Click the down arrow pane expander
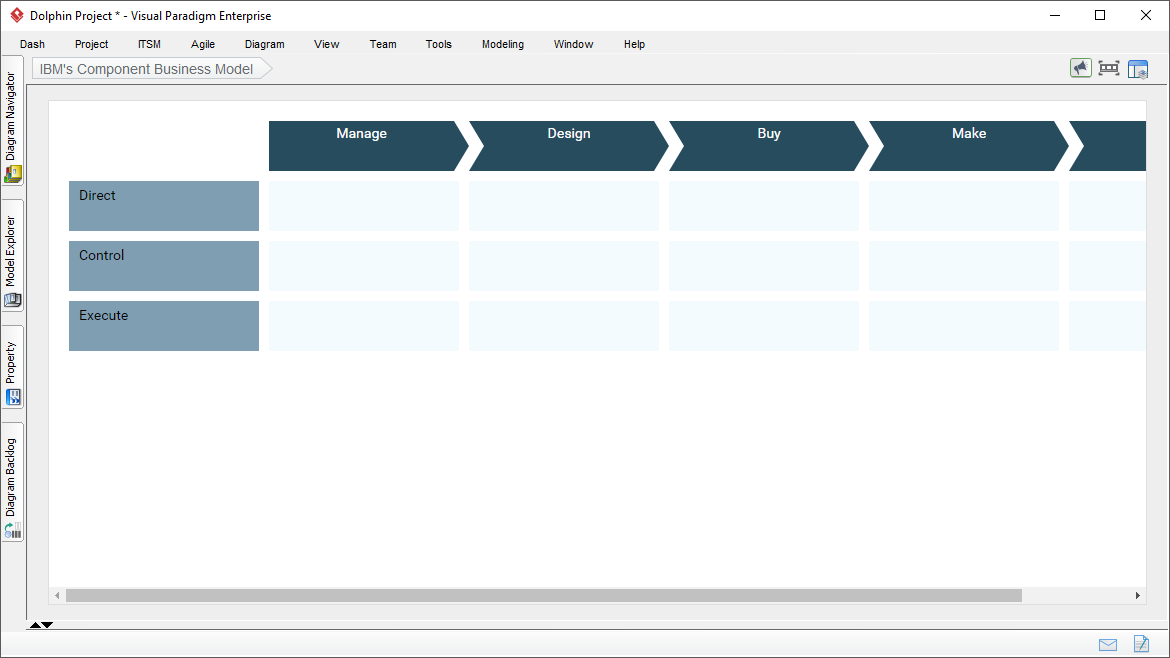This screenshot has width=1170, height=658. (47, 625)
